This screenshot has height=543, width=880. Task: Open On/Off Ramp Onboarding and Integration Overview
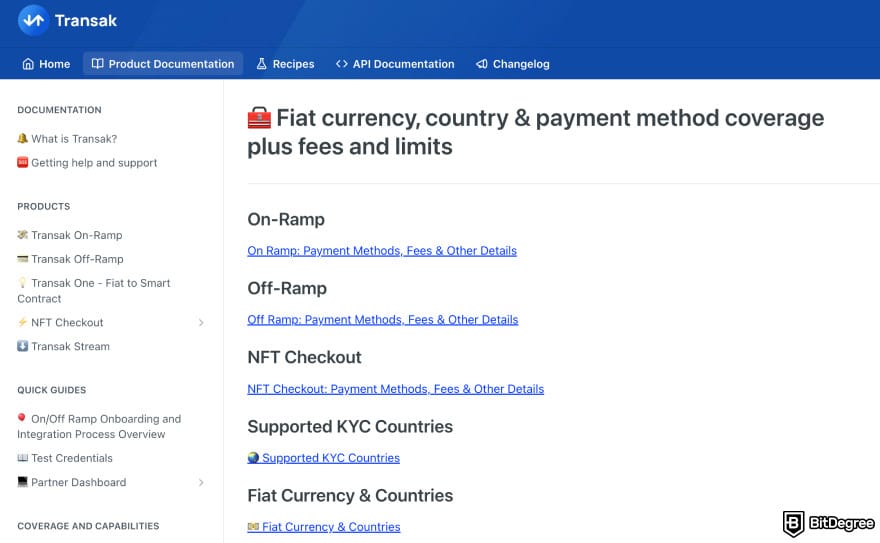[x=99, y=426]
